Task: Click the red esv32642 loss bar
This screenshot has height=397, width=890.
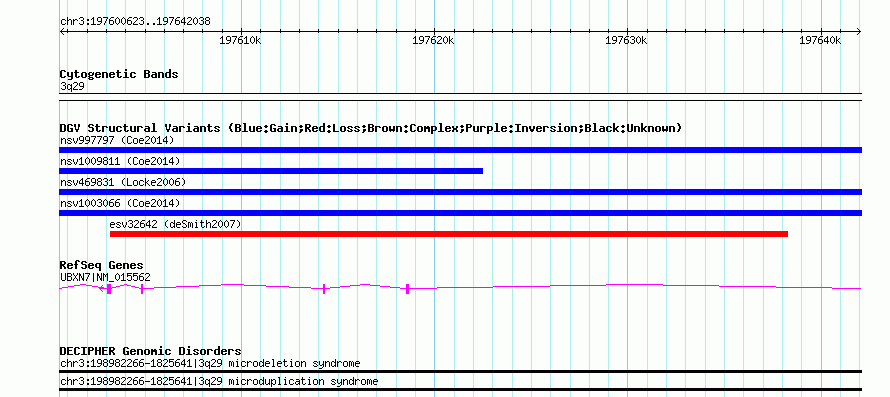Action: coord(449,234)
